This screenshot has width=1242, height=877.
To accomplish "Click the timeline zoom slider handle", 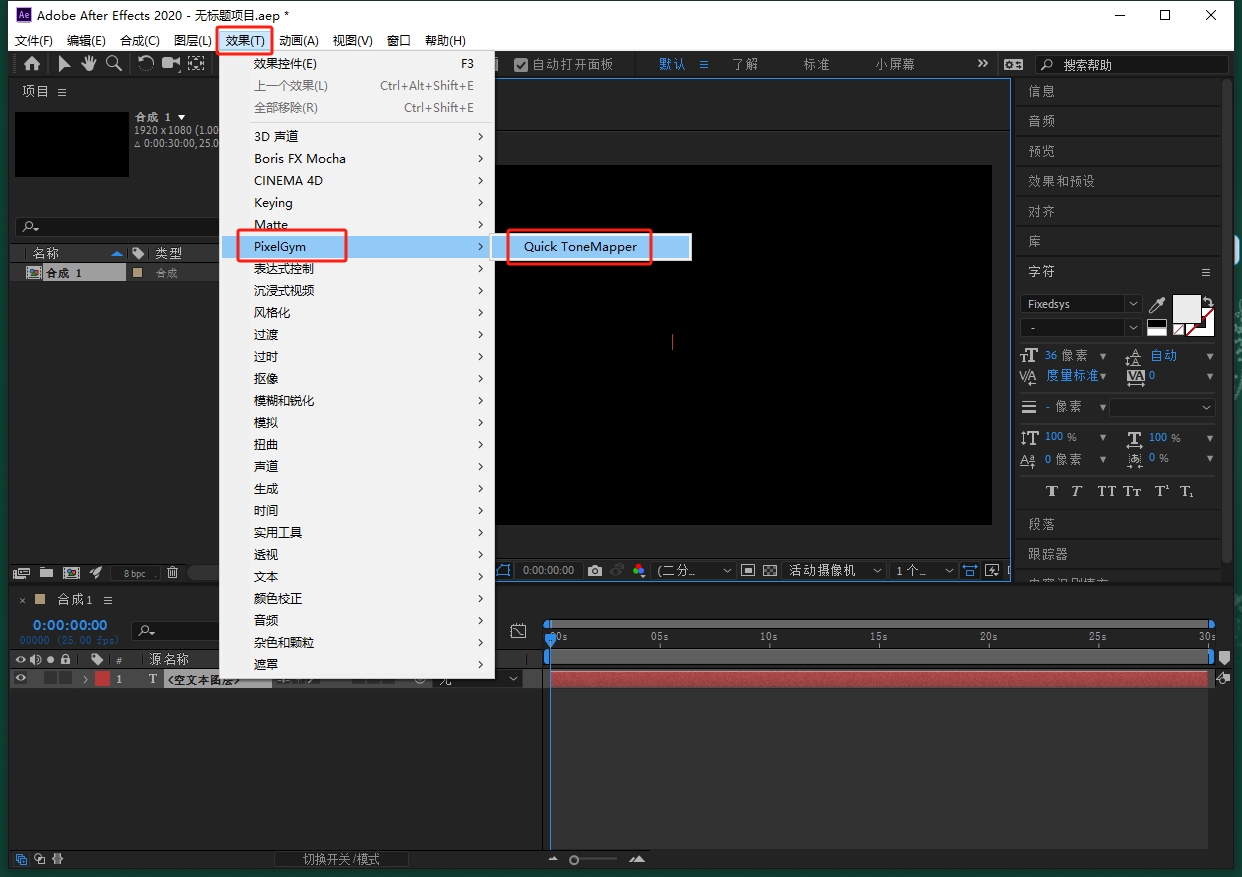I will tap(574, 859).
